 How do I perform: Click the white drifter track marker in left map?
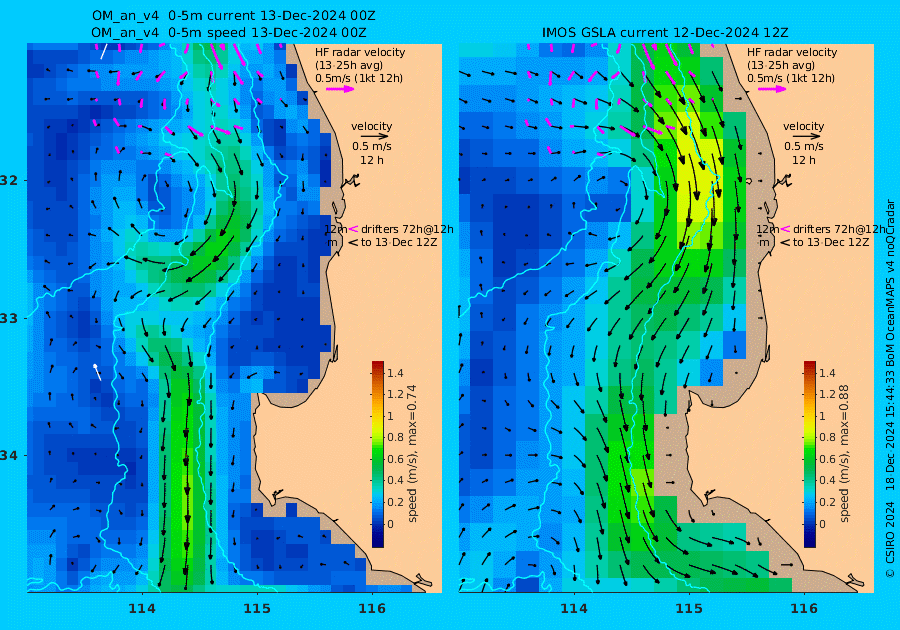coord(98,372)
